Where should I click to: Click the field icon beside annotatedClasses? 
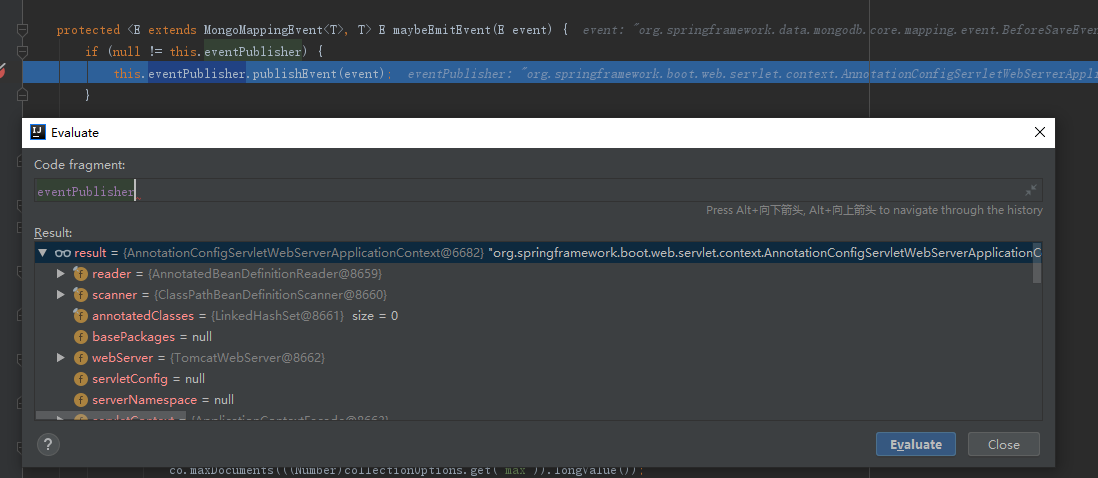coord(80,316)
